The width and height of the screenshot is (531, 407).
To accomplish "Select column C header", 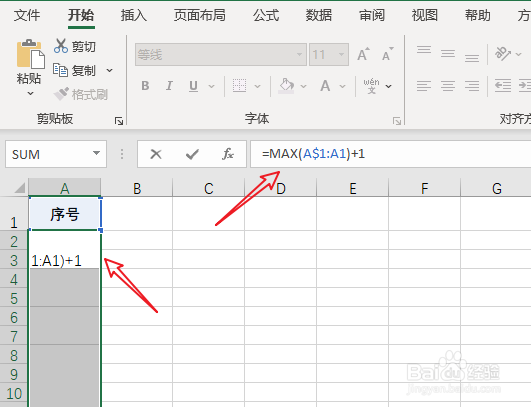I will pos(209,188).
